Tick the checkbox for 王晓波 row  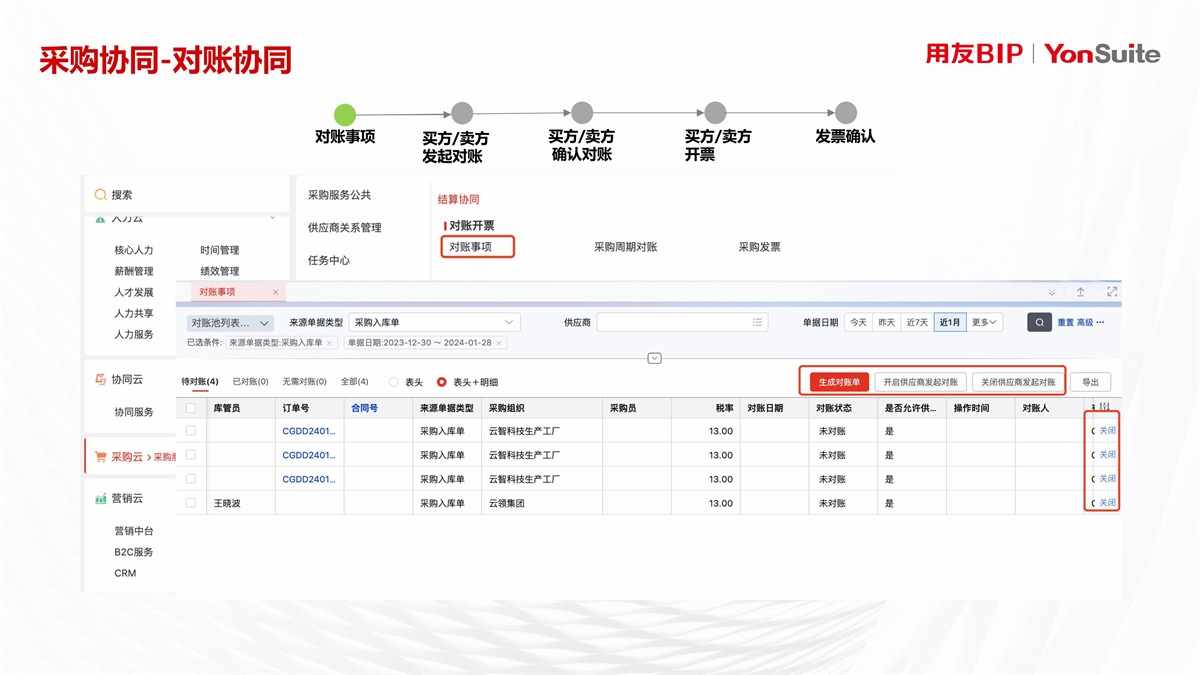pyautogui.click(x=191, y=503)
